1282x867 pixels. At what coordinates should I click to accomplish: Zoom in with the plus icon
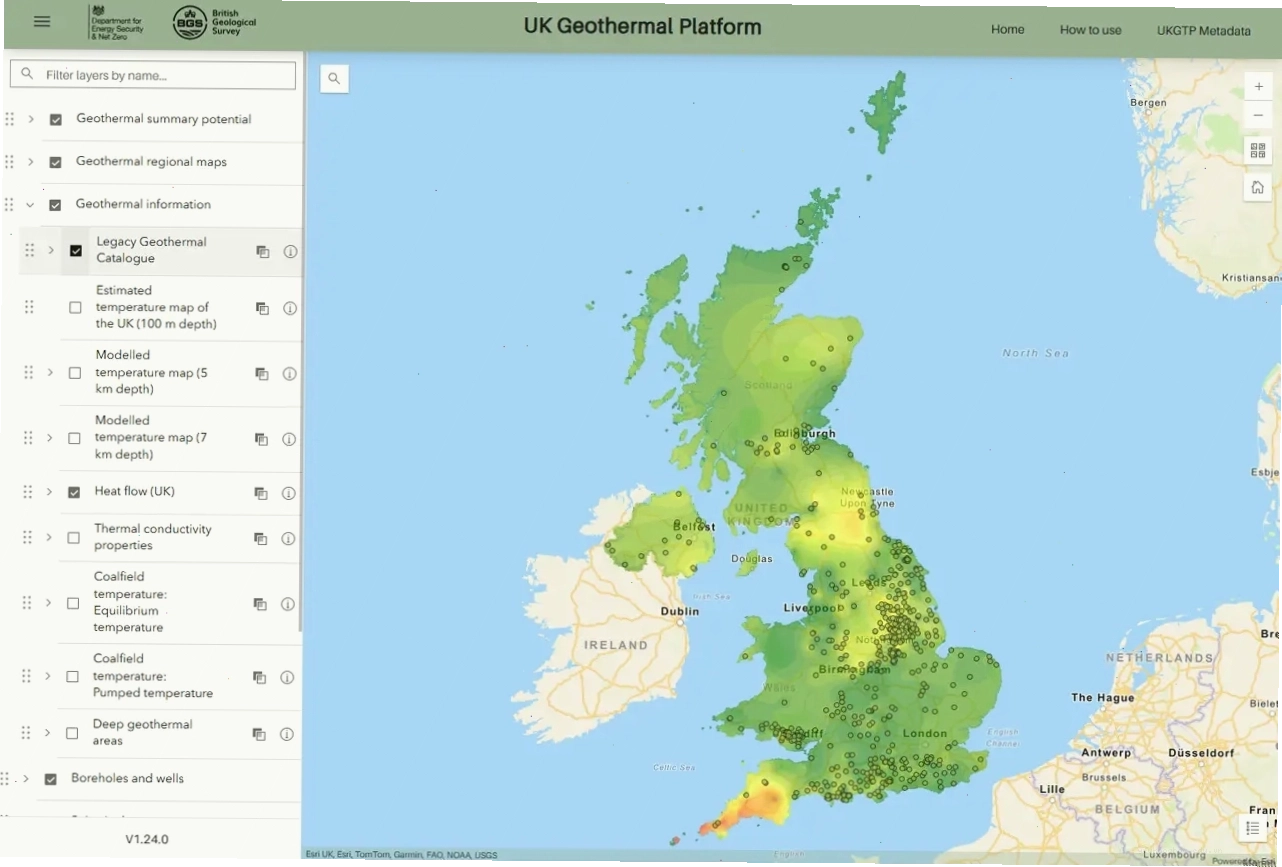coord(1258,87)
